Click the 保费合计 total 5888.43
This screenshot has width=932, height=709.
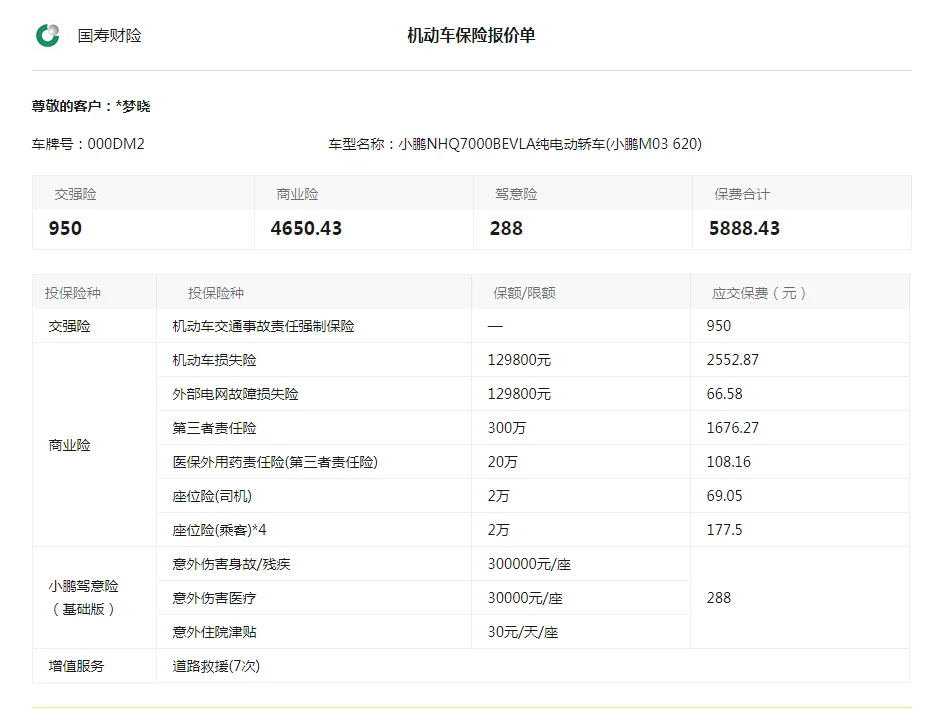point(744,228)
